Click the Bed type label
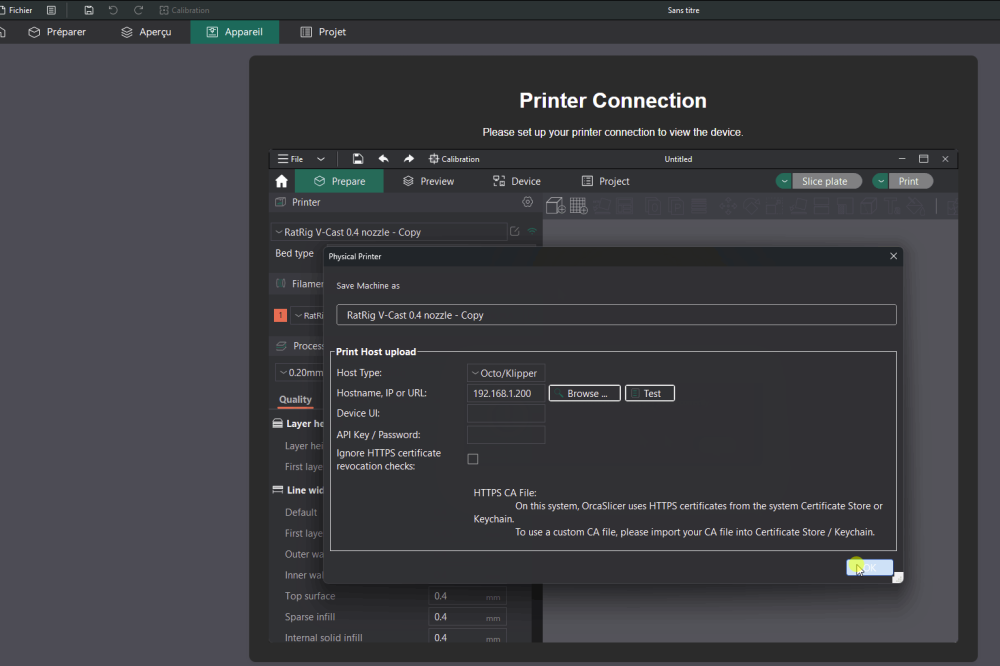The width and height of the screenshot is (1000, 666). click(294, 253)
